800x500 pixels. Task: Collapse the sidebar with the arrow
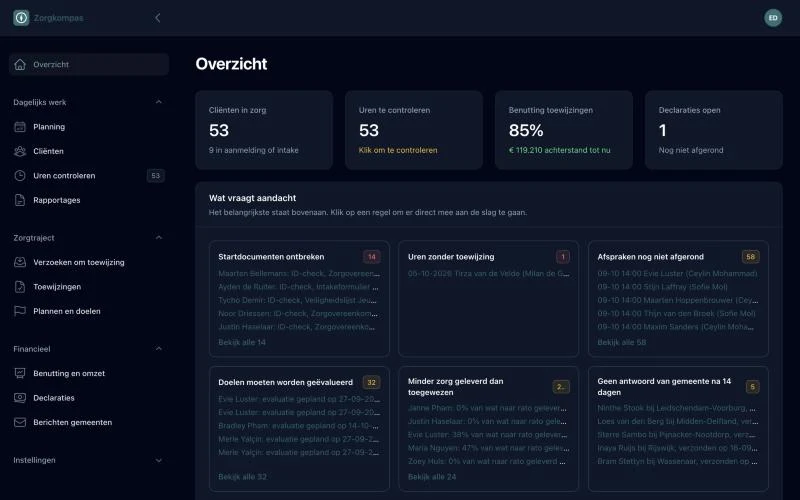pyautogui.click(x=158, y=18)
